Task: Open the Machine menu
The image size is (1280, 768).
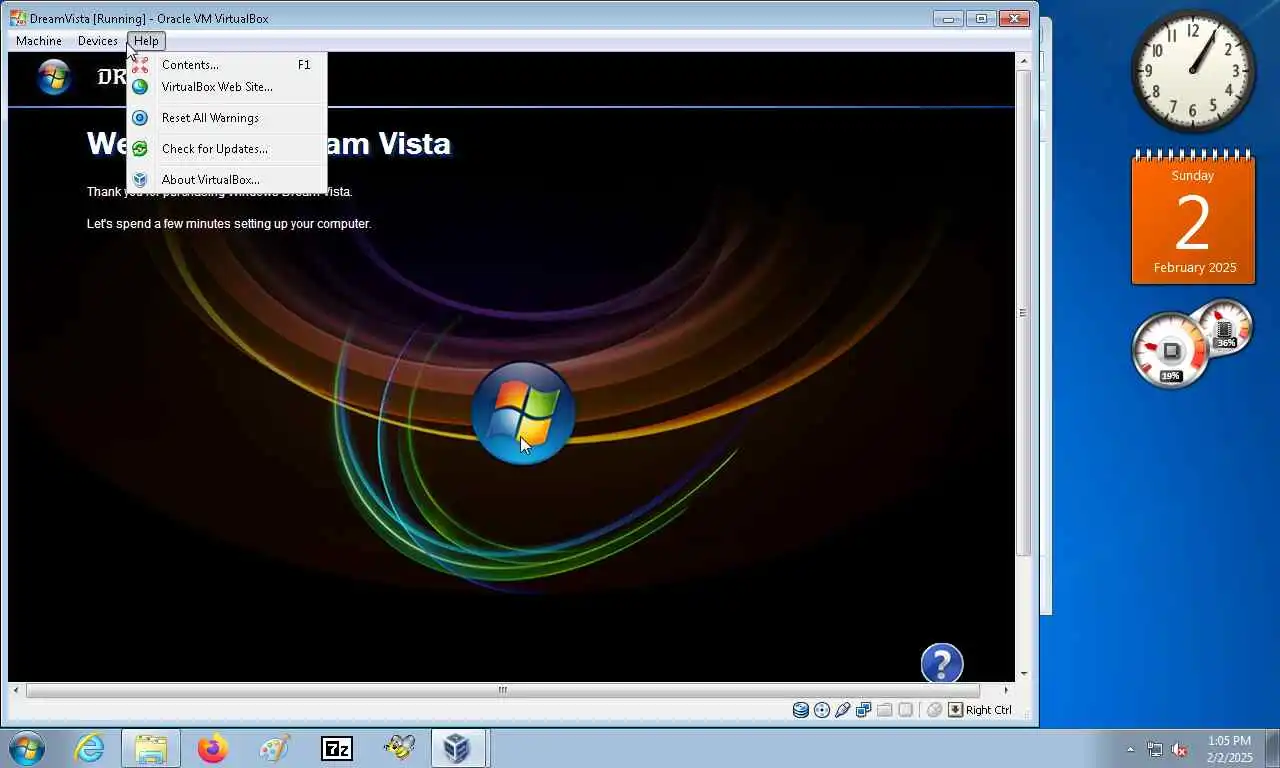Action: click(x=39, y=41)
